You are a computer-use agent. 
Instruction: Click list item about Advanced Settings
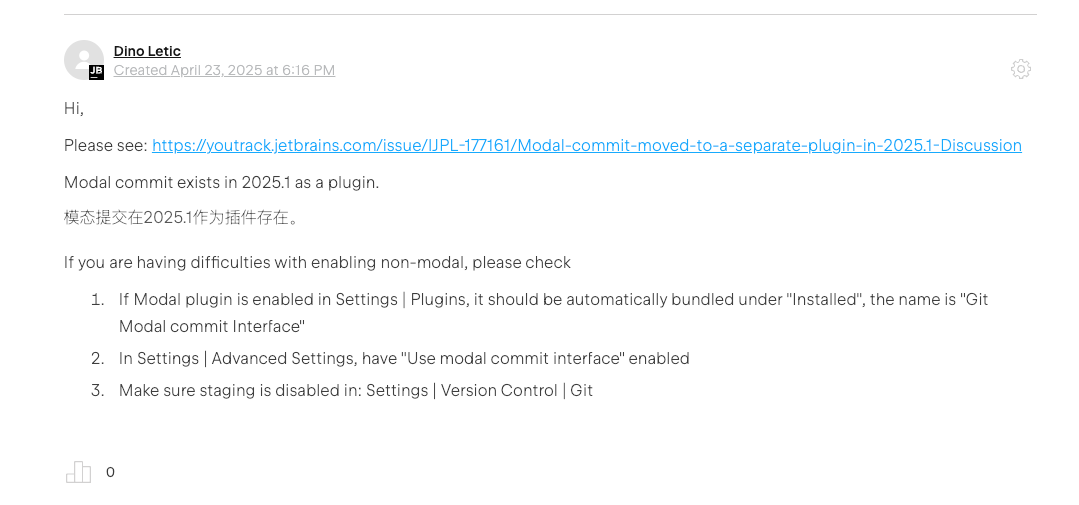tap(404, 358)
